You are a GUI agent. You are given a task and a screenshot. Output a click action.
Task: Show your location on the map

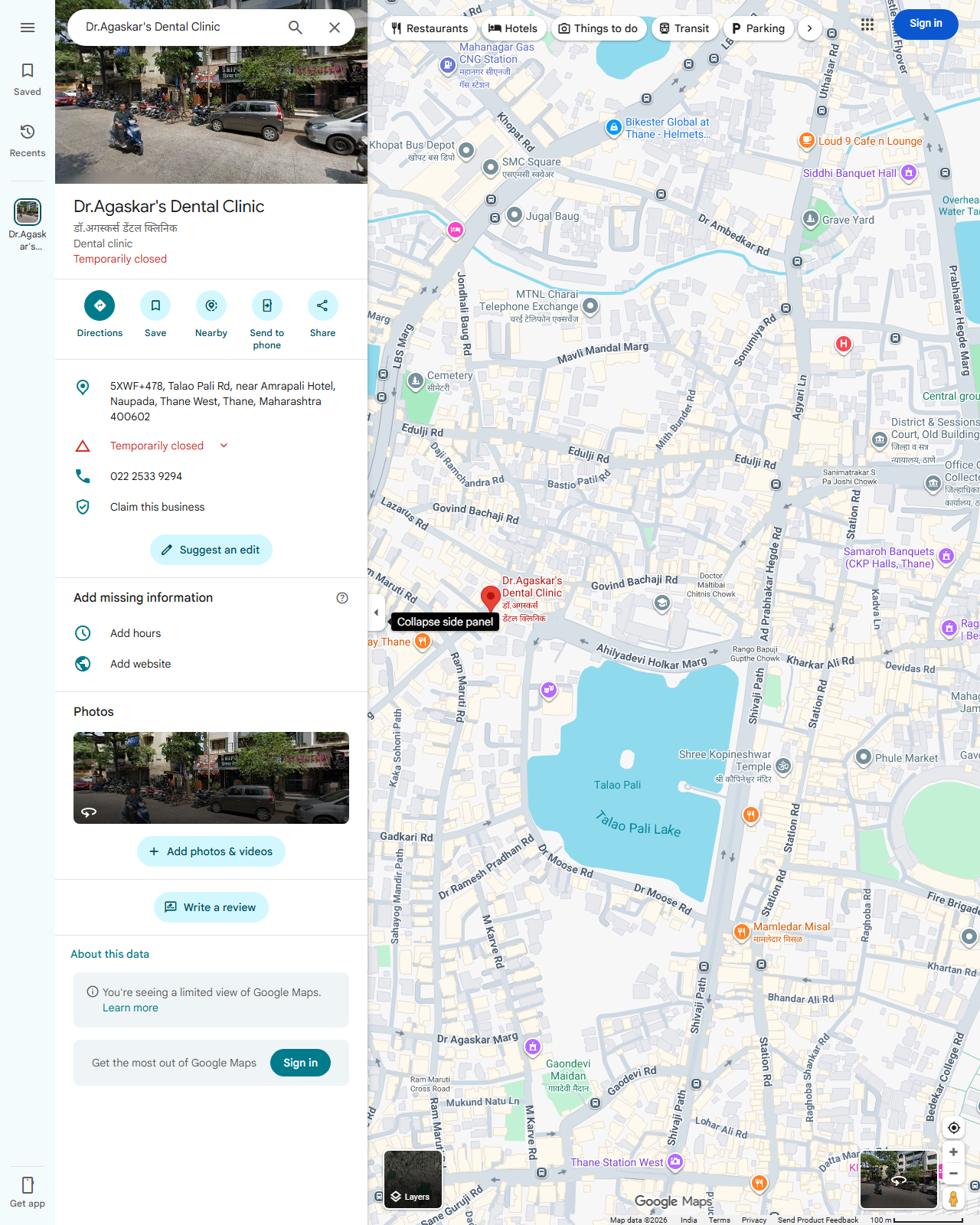[954, 1128]
